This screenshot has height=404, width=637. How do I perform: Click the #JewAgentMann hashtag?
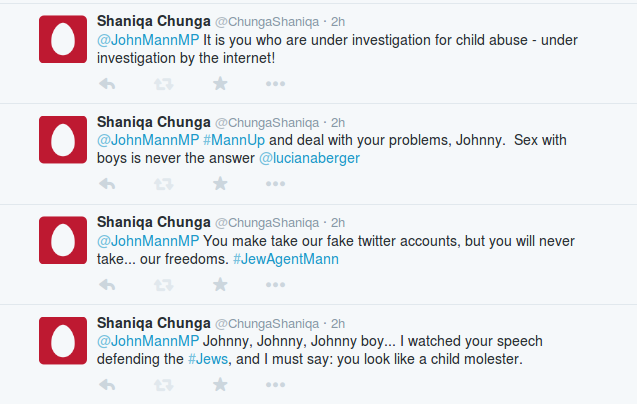(285, 259)
